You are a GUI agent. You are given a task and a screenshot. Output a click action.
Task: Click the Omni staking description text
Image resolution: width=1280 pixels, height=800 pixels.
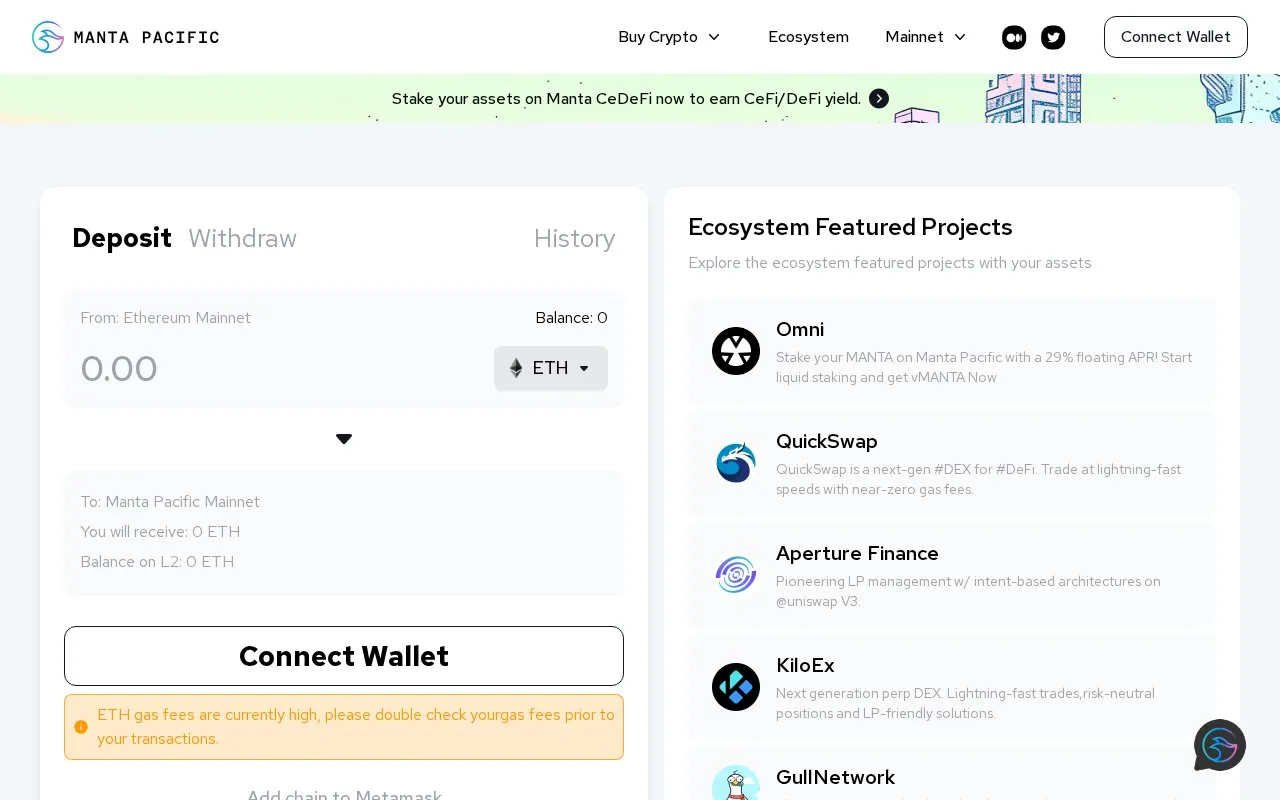click(984, 367)
